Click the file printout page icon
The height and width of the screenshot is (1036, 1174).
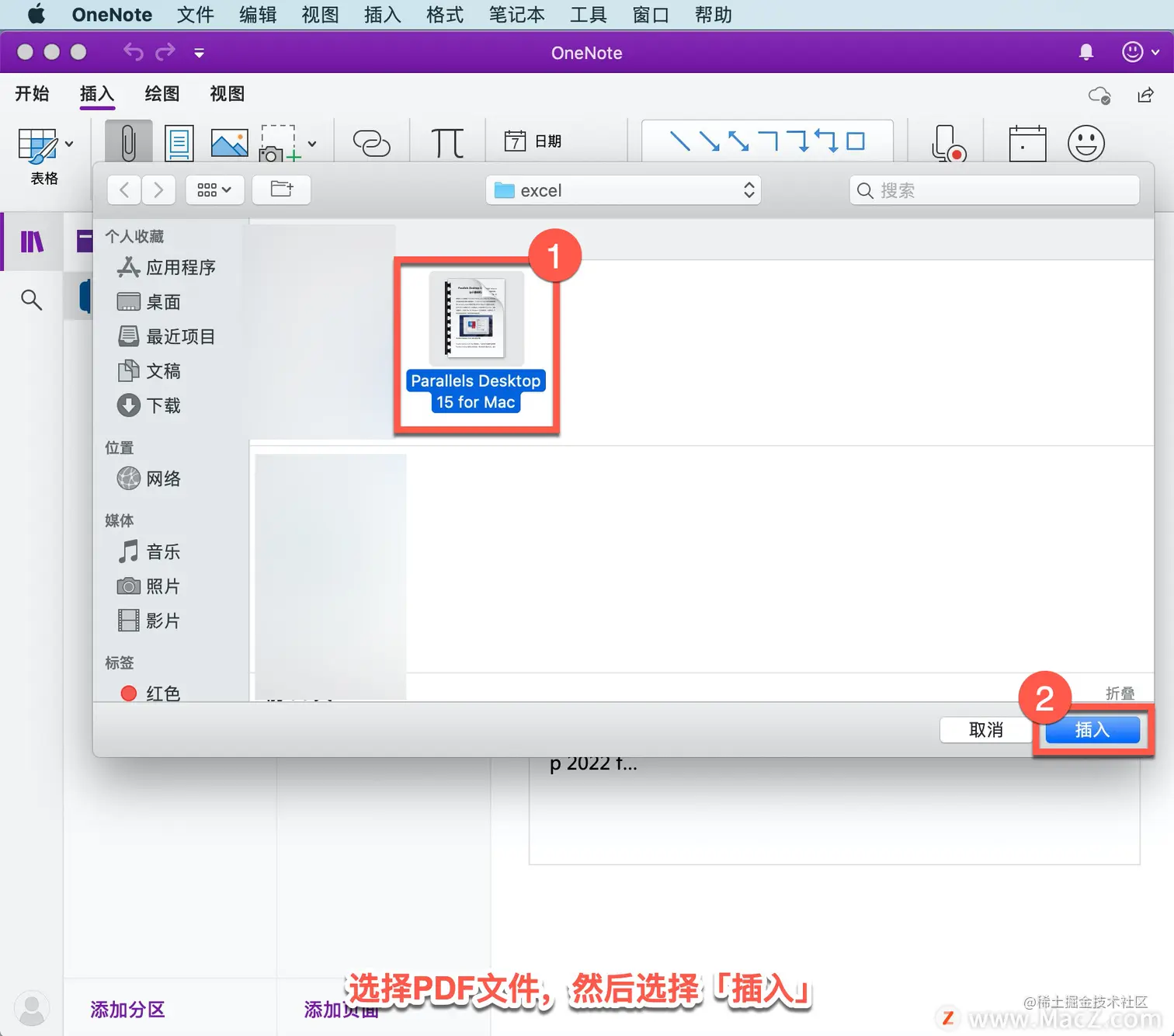(179, 143)
